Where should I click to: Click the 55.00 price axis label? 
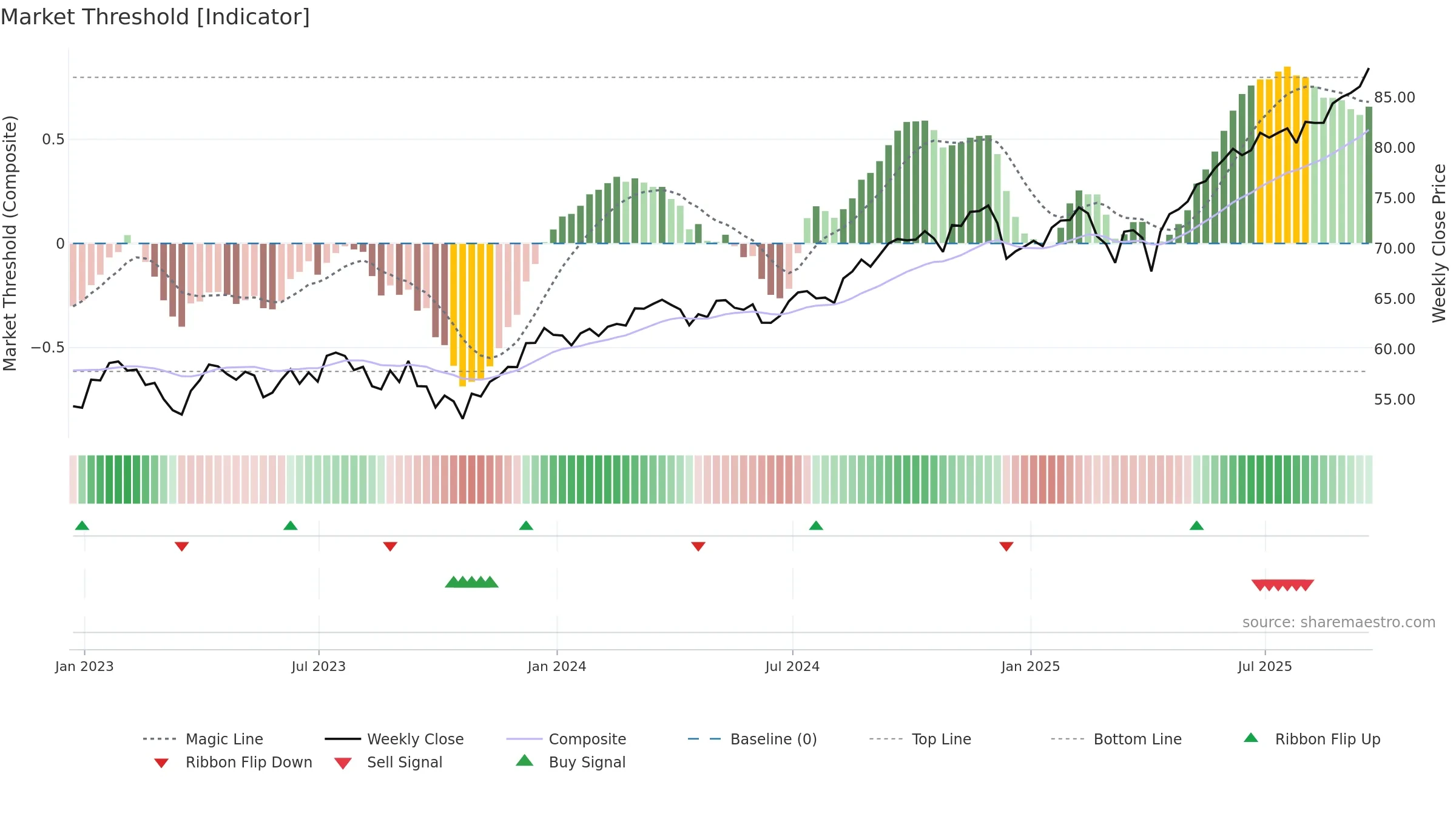pyautogui.click(x=1395, y=399)
